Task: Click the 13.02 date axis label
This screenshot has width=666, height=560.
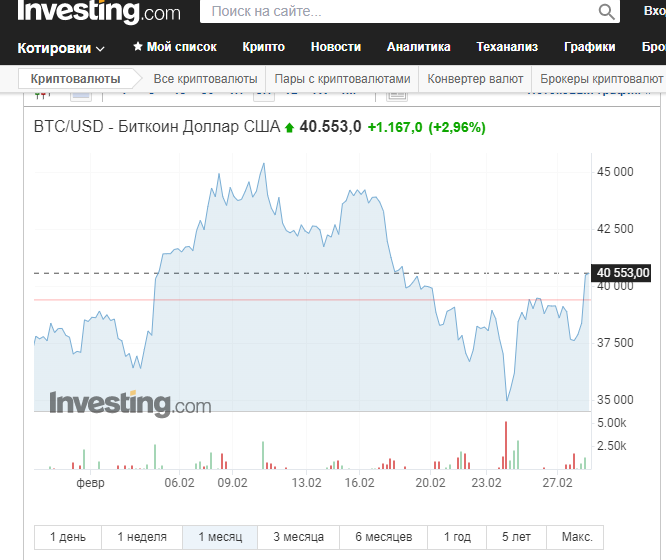Action: coord(306,483)
